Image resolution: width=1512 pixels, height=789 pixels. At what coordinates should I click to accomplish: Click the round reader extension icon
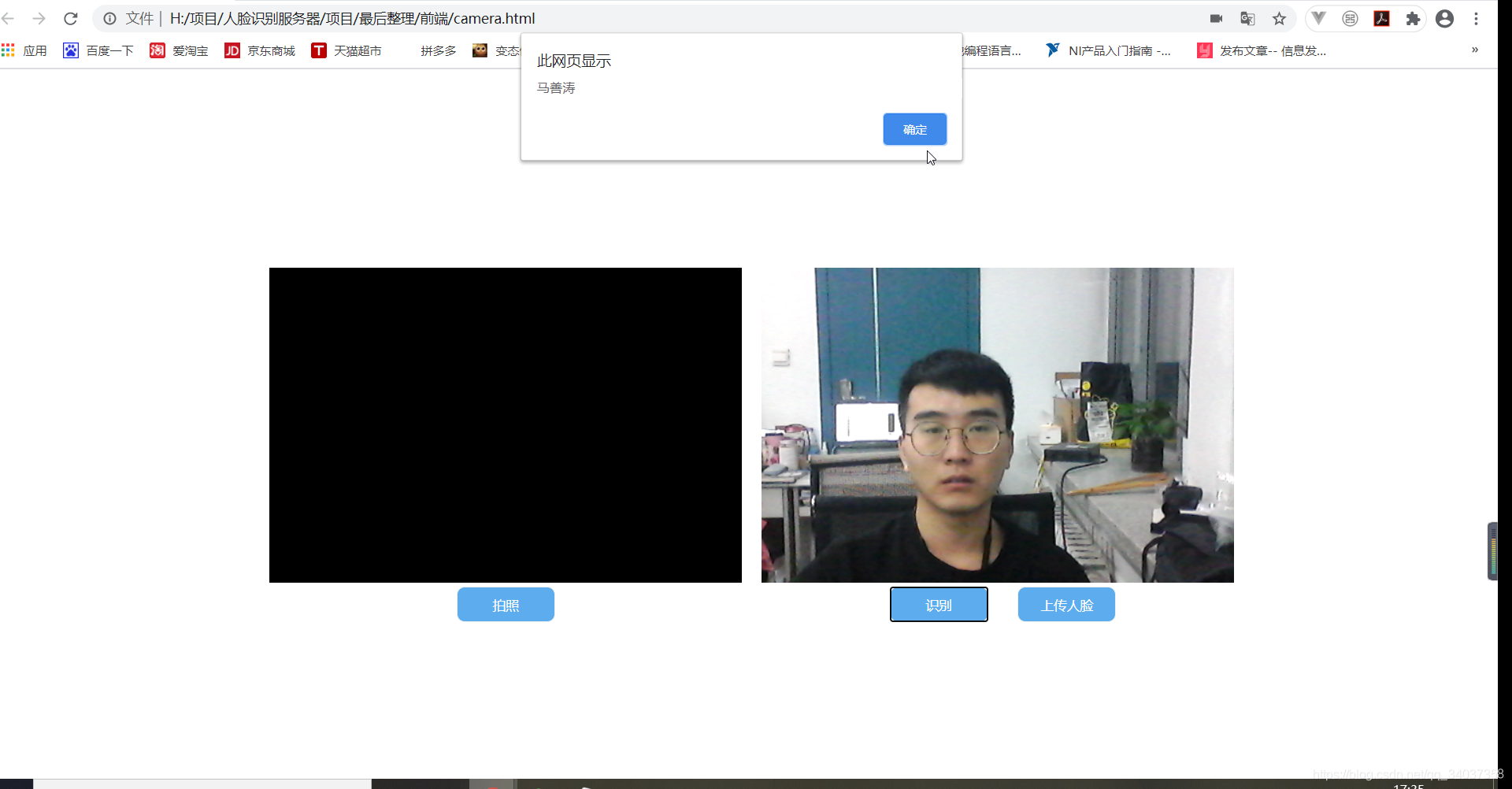click(1350, 18)
